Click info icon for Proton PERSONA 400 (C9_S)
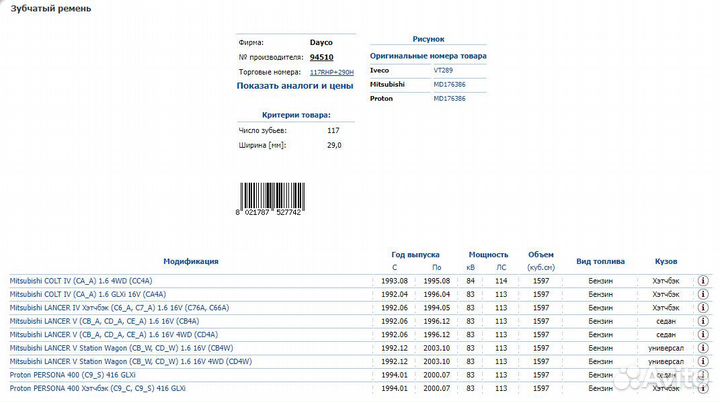The height and width of the screenshot is (403, 720). (703, 373)
